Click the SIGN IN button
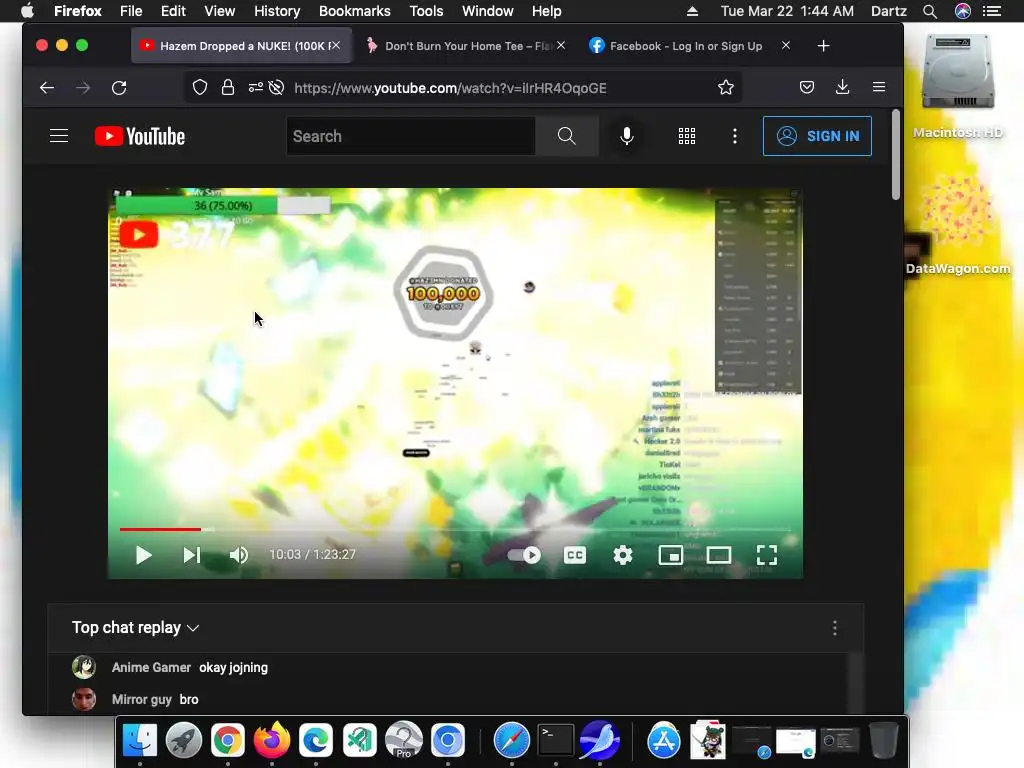1024x768 pixels. tap(817, 136)
